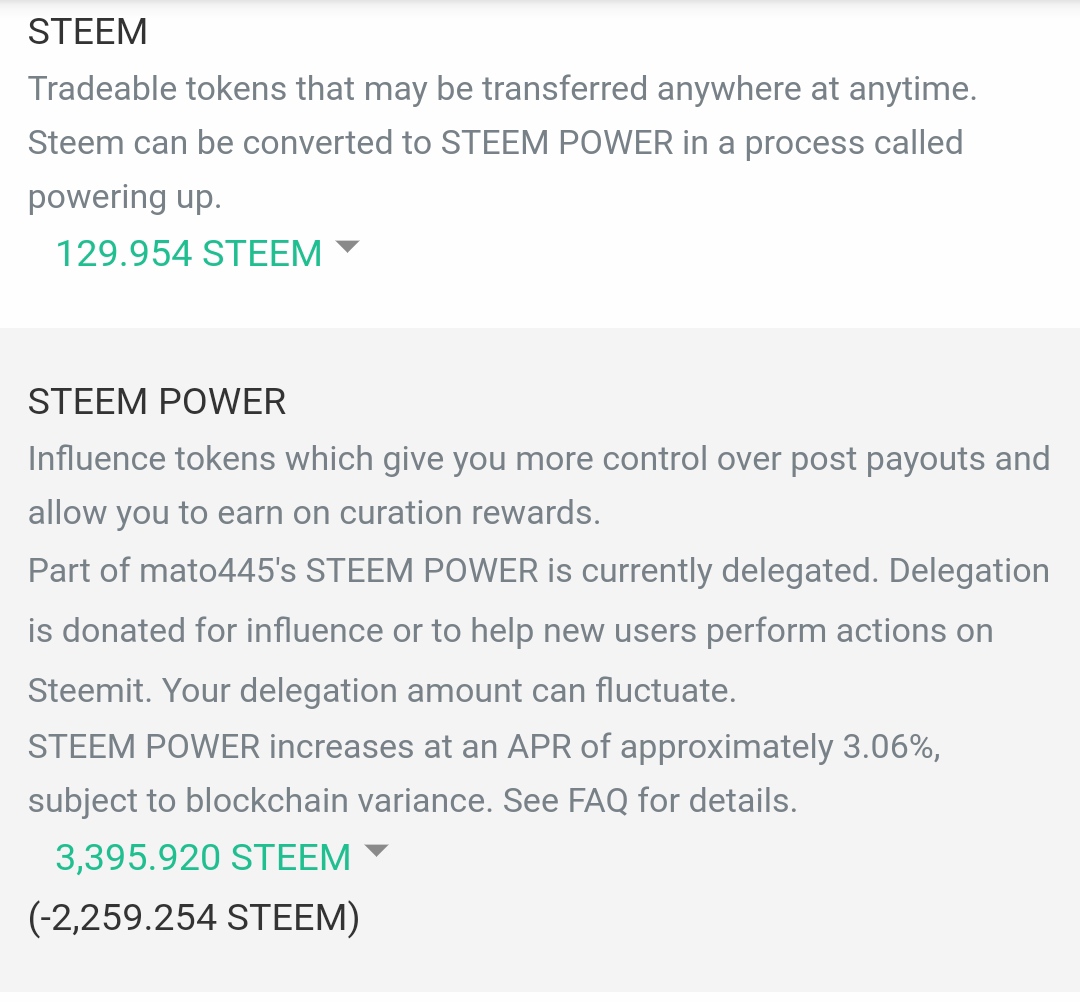This screenshot has height=1002, width=1080.
Task: Click the STEEM POWER section heading
Action: point(157,401)
